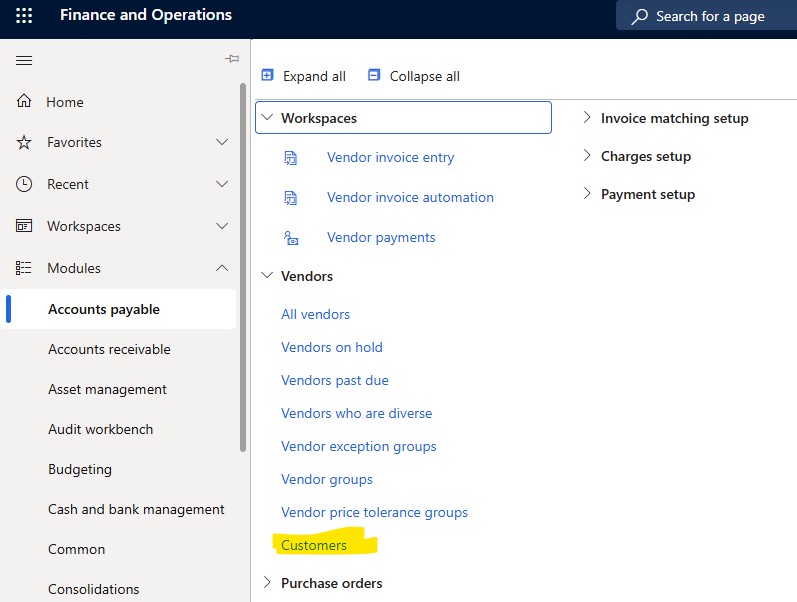797x602 pixels.
Task: Collapse the Modules section chevron
Action: (x=222, y=267)
